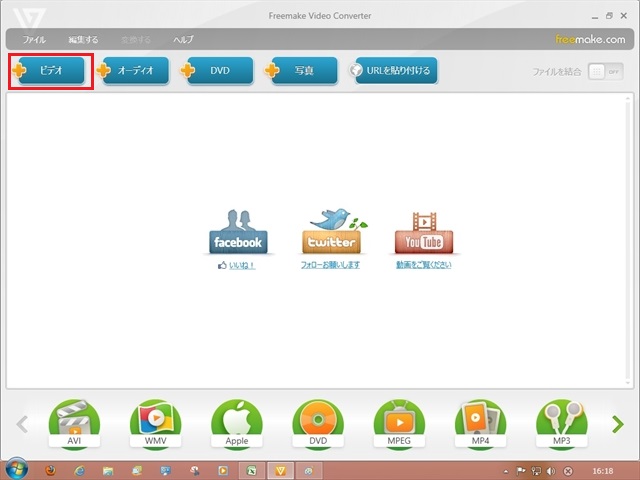Select the WMV conversion format icon

coord(155,424)
